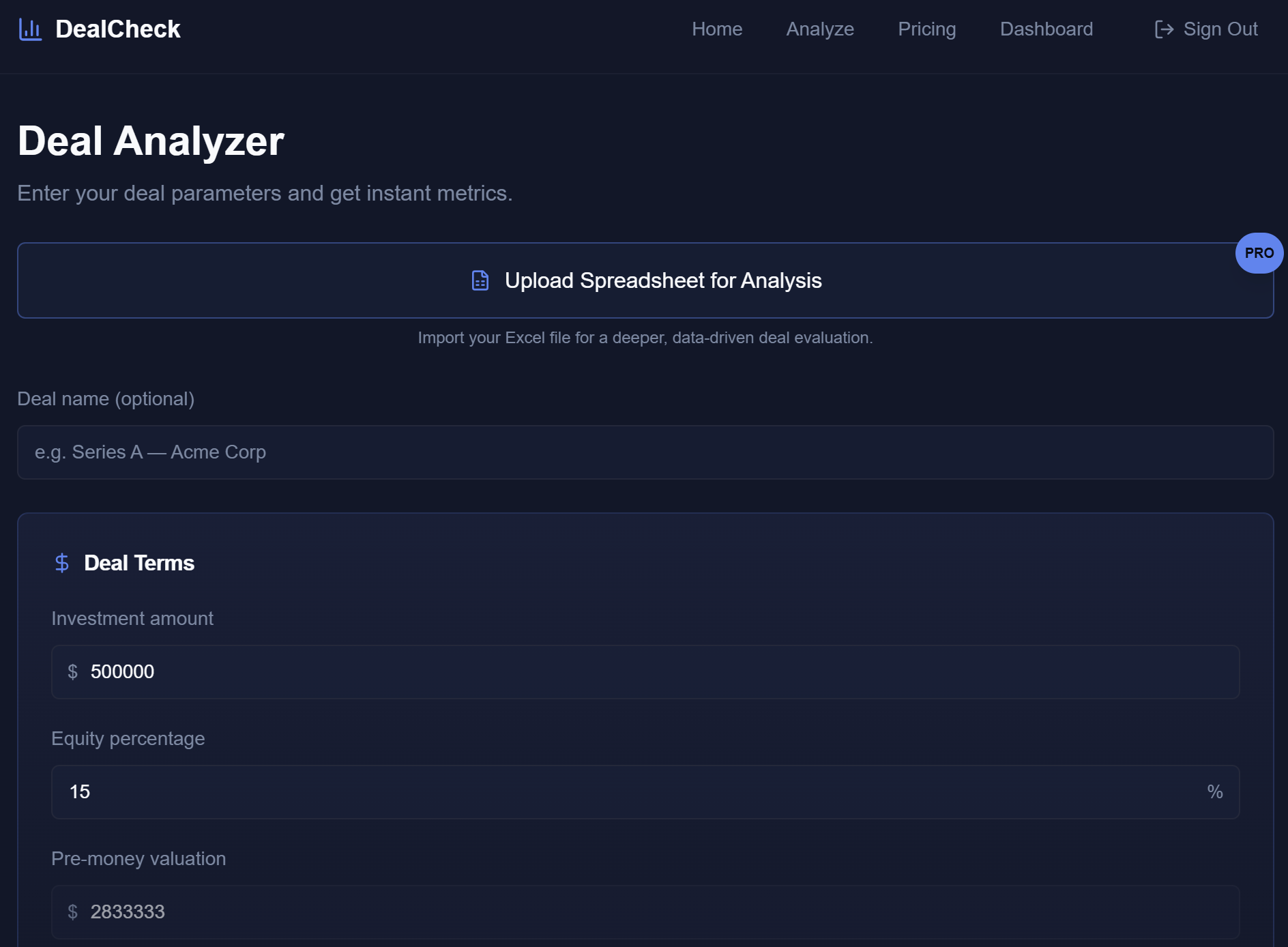1288x947 pixels.
Task: Click the spreadsheet document icon
Action: coord(481,280)
